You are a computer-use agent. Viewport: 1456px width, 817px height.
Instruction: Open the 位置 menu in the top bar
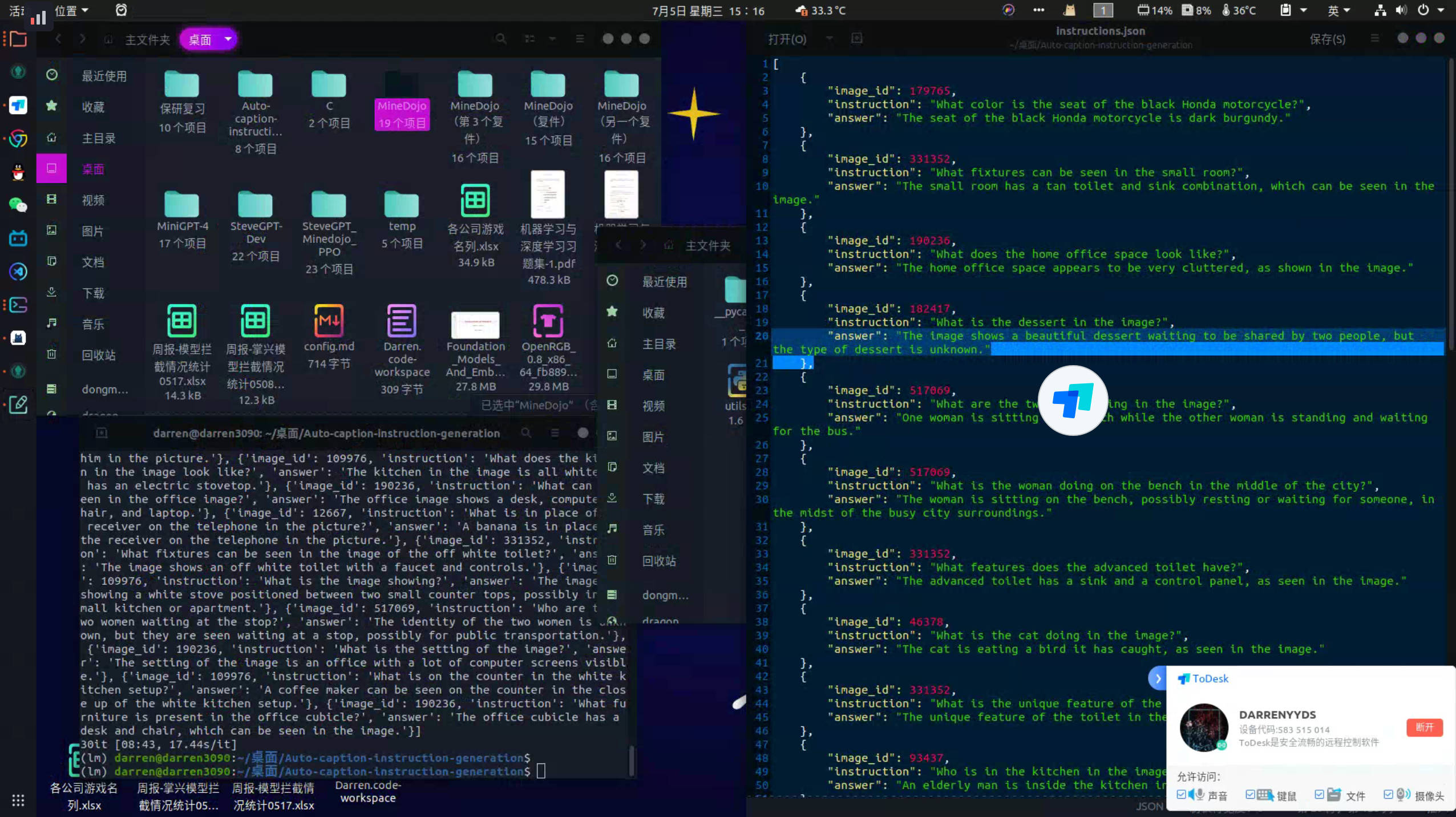tap(67, 10)
